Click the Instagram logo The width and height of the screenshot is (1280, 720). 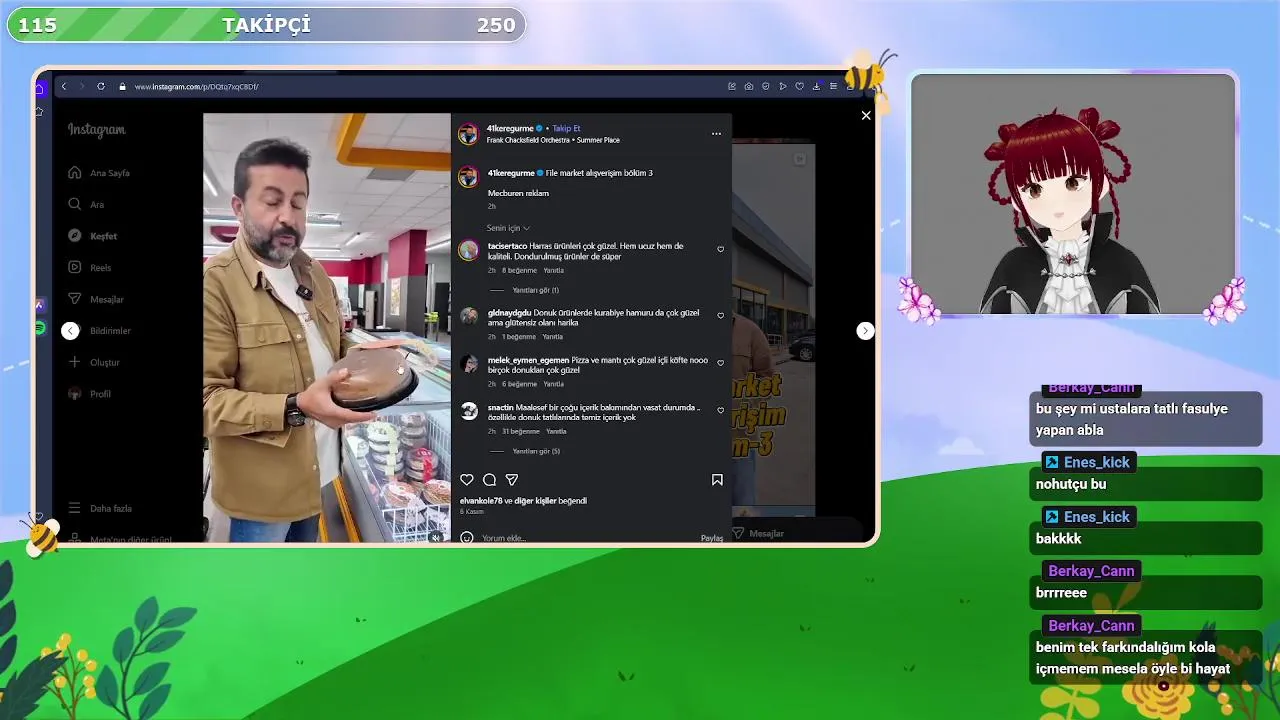click(x=97, y=130)
